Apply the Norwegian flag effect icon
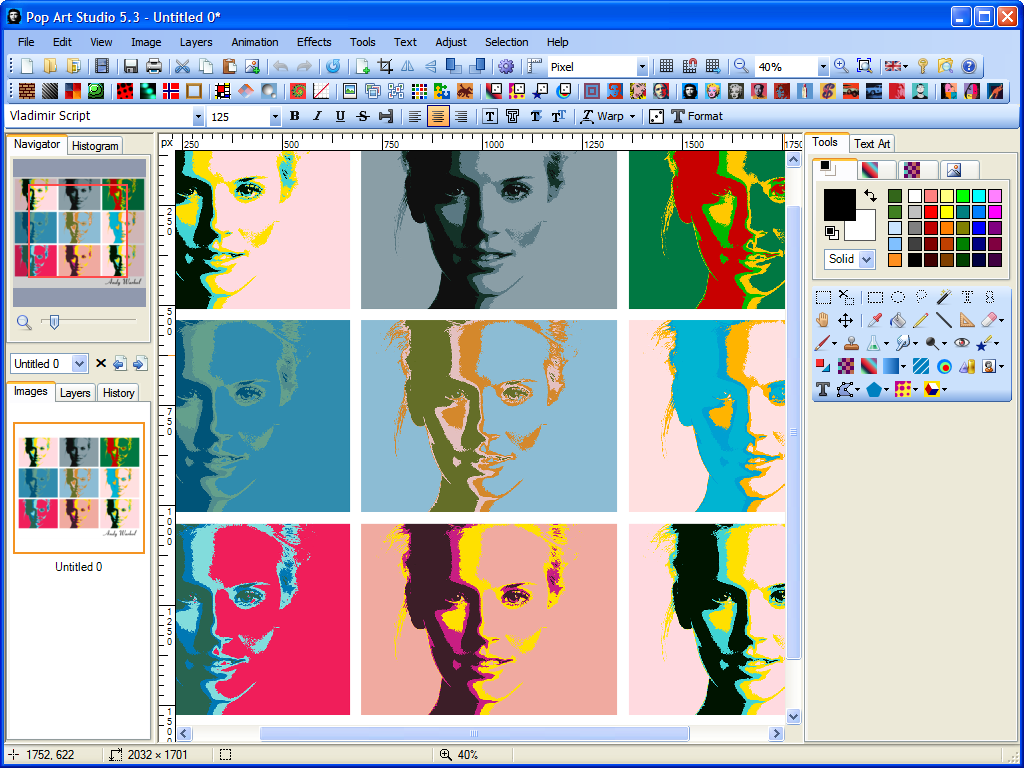1024x768 pixels. click(x=170, y=91)
